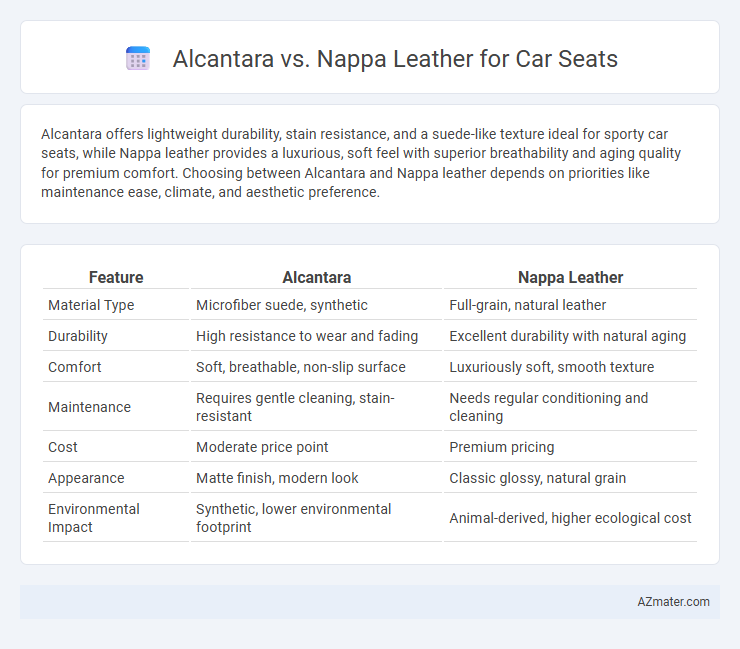
Task: Click the 'Alcantara' column header
Action: tap(316, 278)
